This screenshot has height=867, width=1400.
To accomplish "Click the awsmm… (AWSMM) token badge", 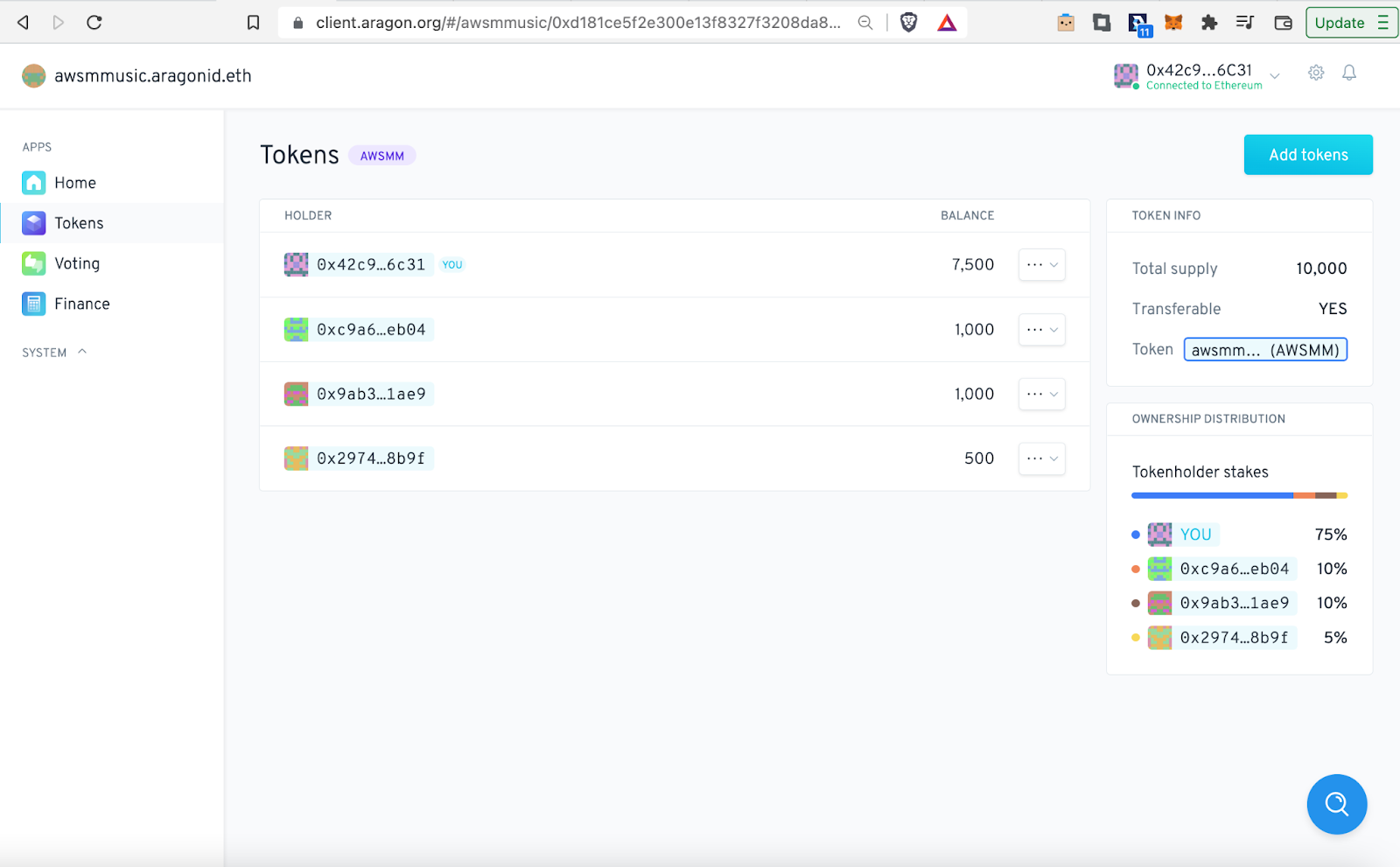I will (x=1264, y=350).
